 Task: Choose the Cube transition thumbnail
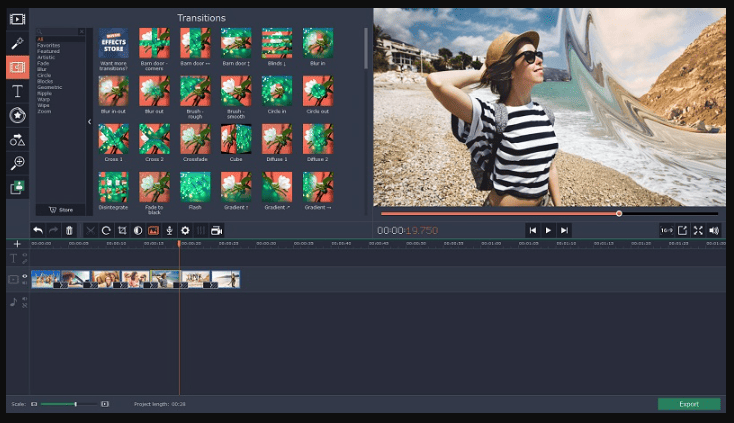pyautogui.click(x=236, y=139)
